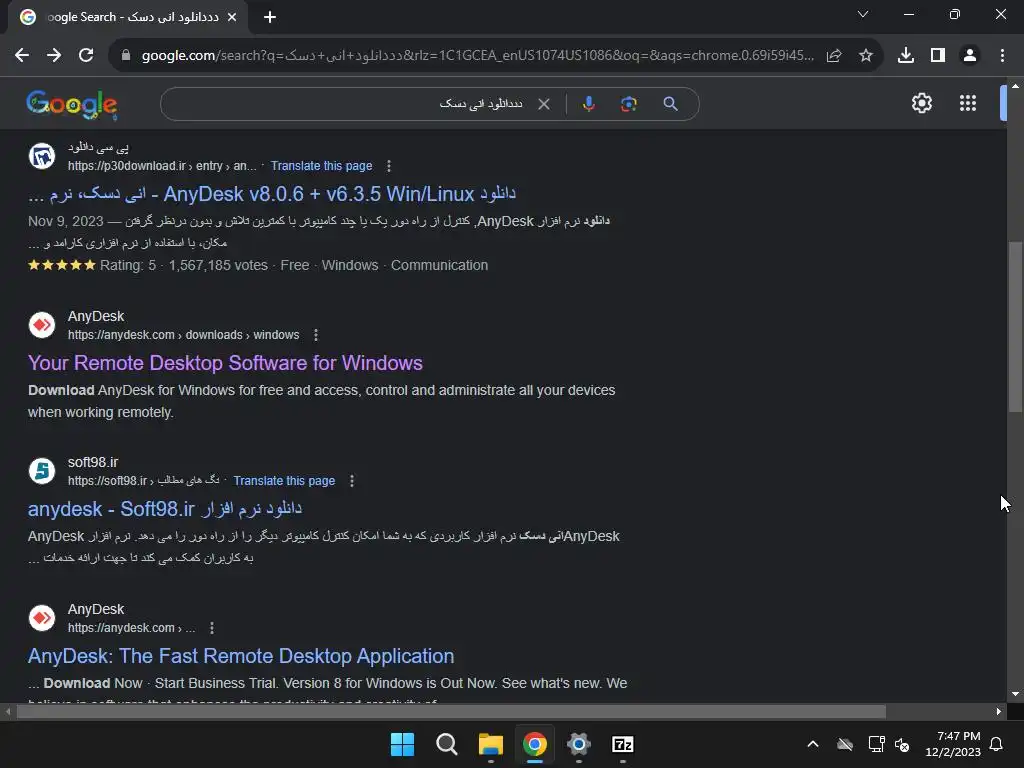Submit search with the magnifier icon
The width and height of the screenshot is (1024, 768).
pyautogui.click(x=670, y=104)
